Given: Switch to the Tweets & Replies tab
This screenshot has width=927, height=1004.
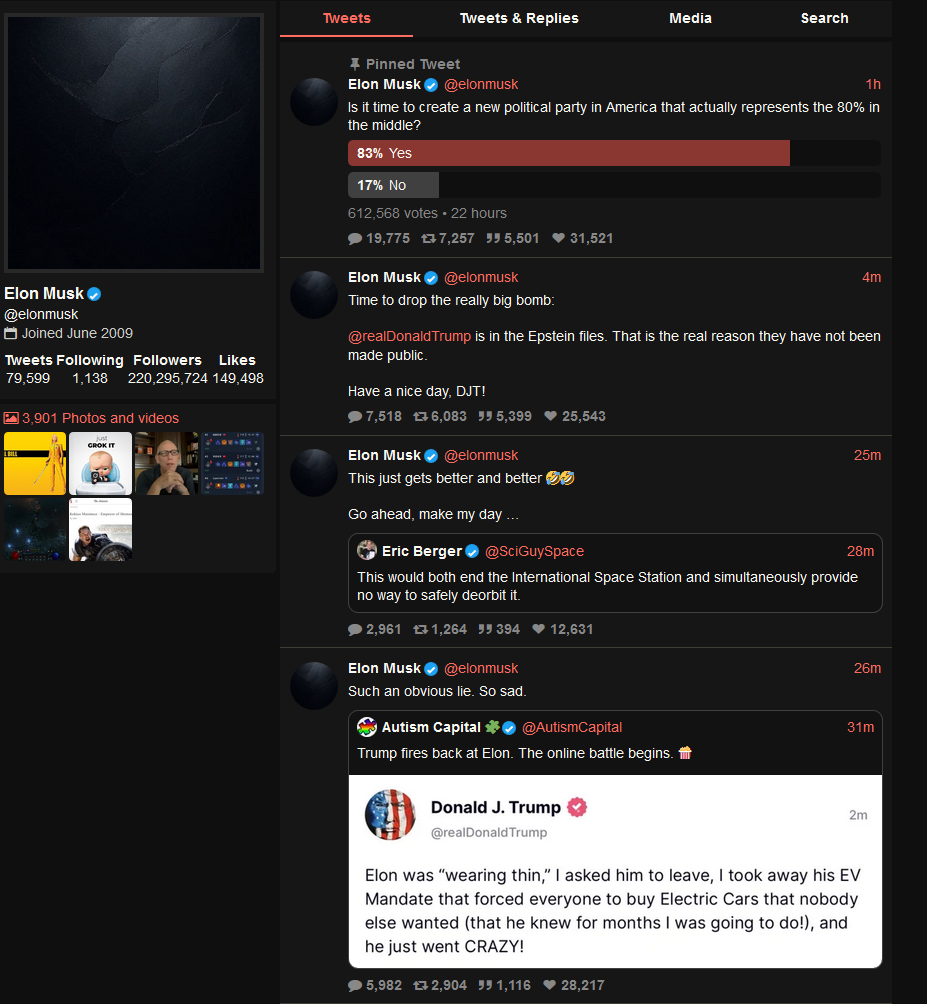Looking at the screenshot, I should click(x=519, y=18).
